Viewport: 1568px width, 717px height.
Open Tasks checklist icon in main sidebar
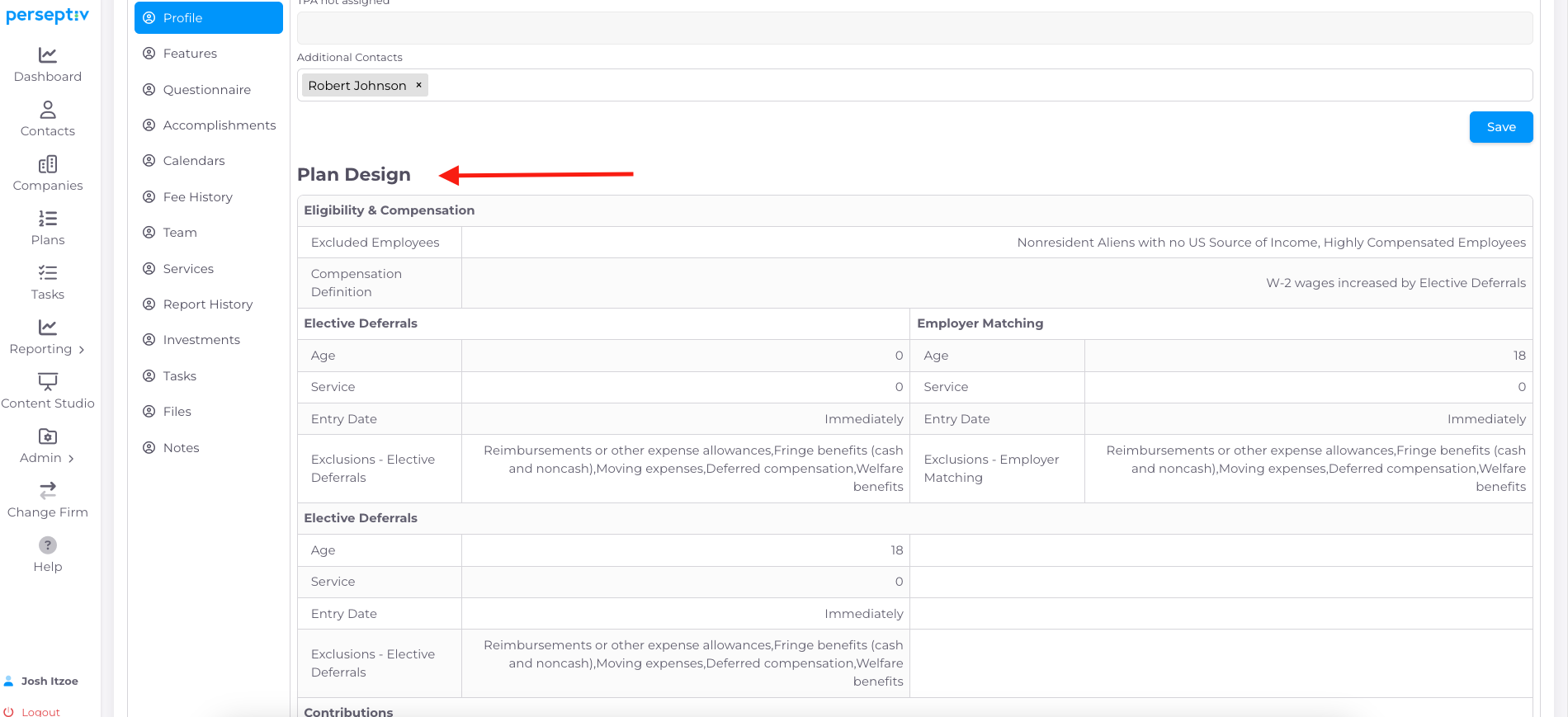tap(48, 273)
